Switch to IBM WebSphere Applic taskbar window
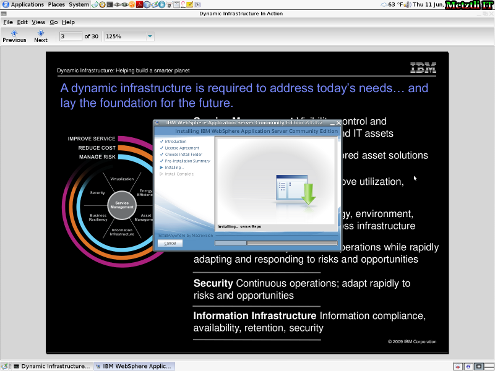495x371 pixels. [134, 366]
